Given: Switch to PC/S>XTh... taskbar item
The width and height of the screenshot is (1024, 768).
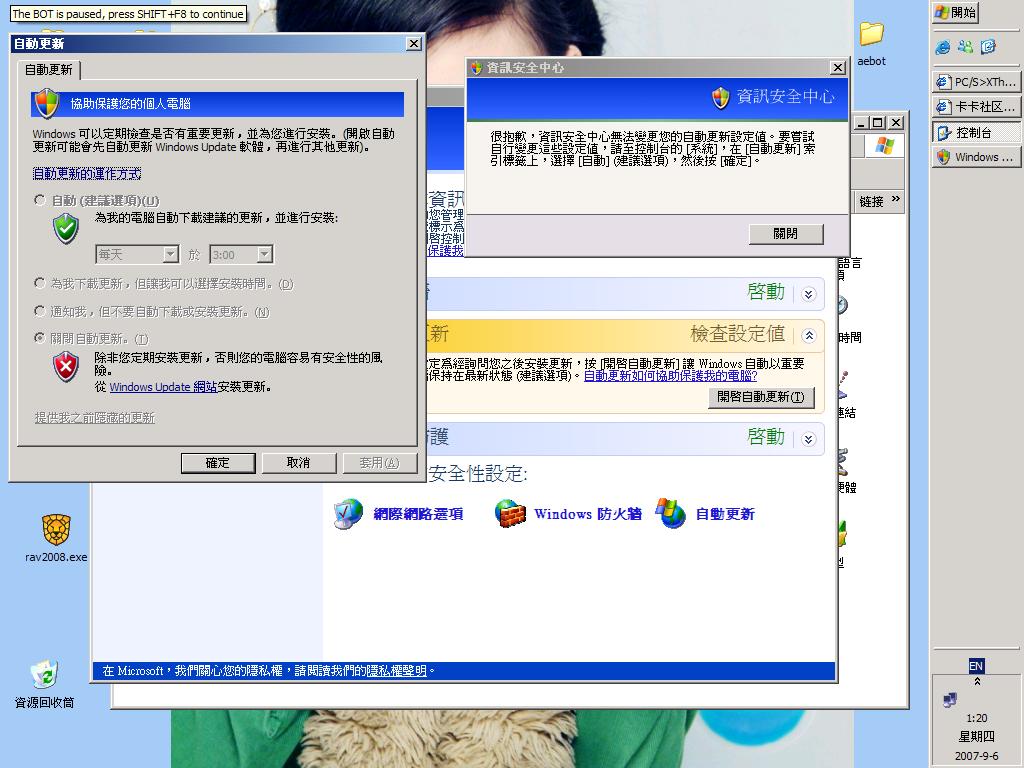Looking at the screenshot, I should pos(976,82).
